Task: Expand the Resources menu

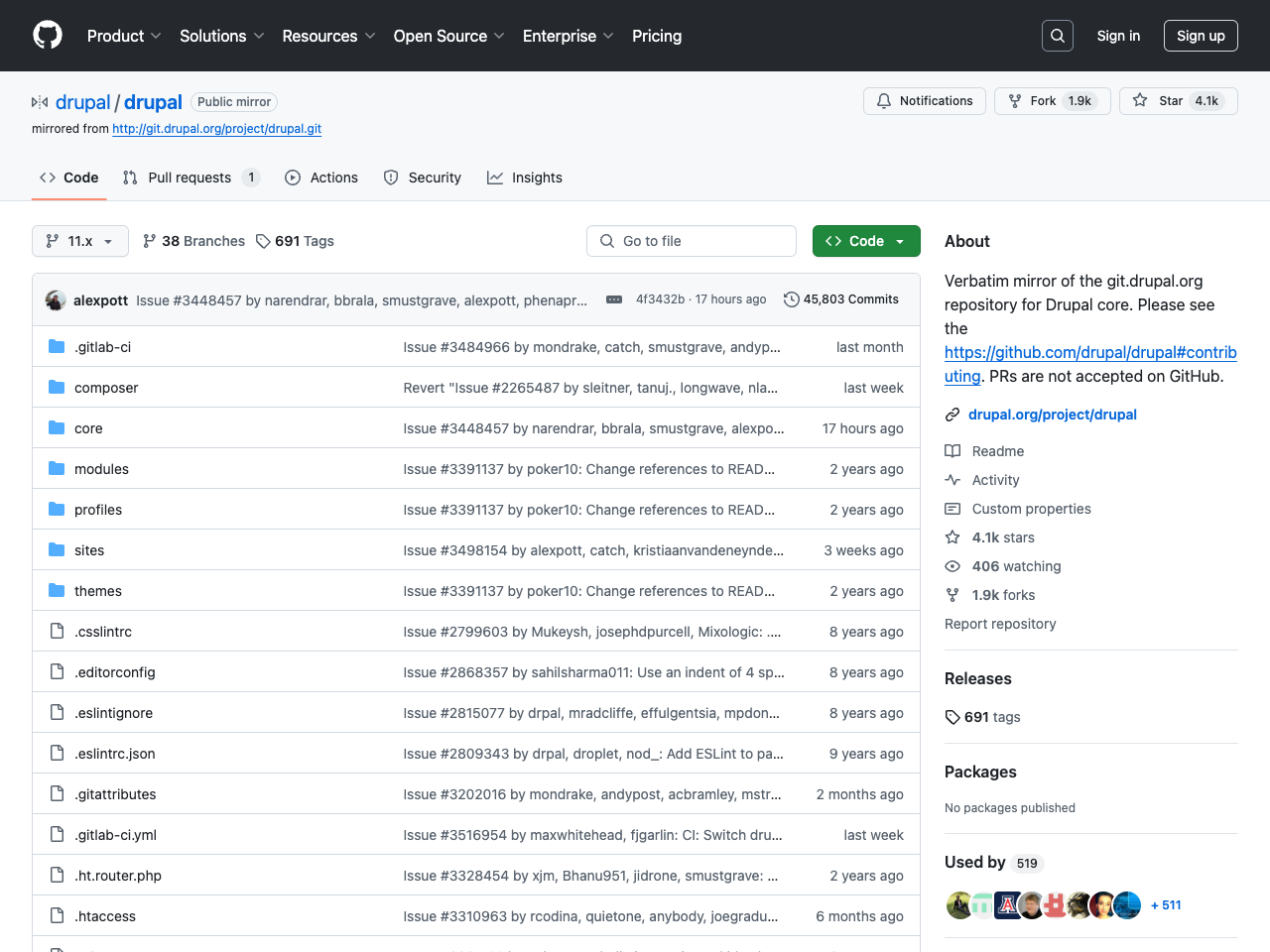Action: tap(328, 36)
